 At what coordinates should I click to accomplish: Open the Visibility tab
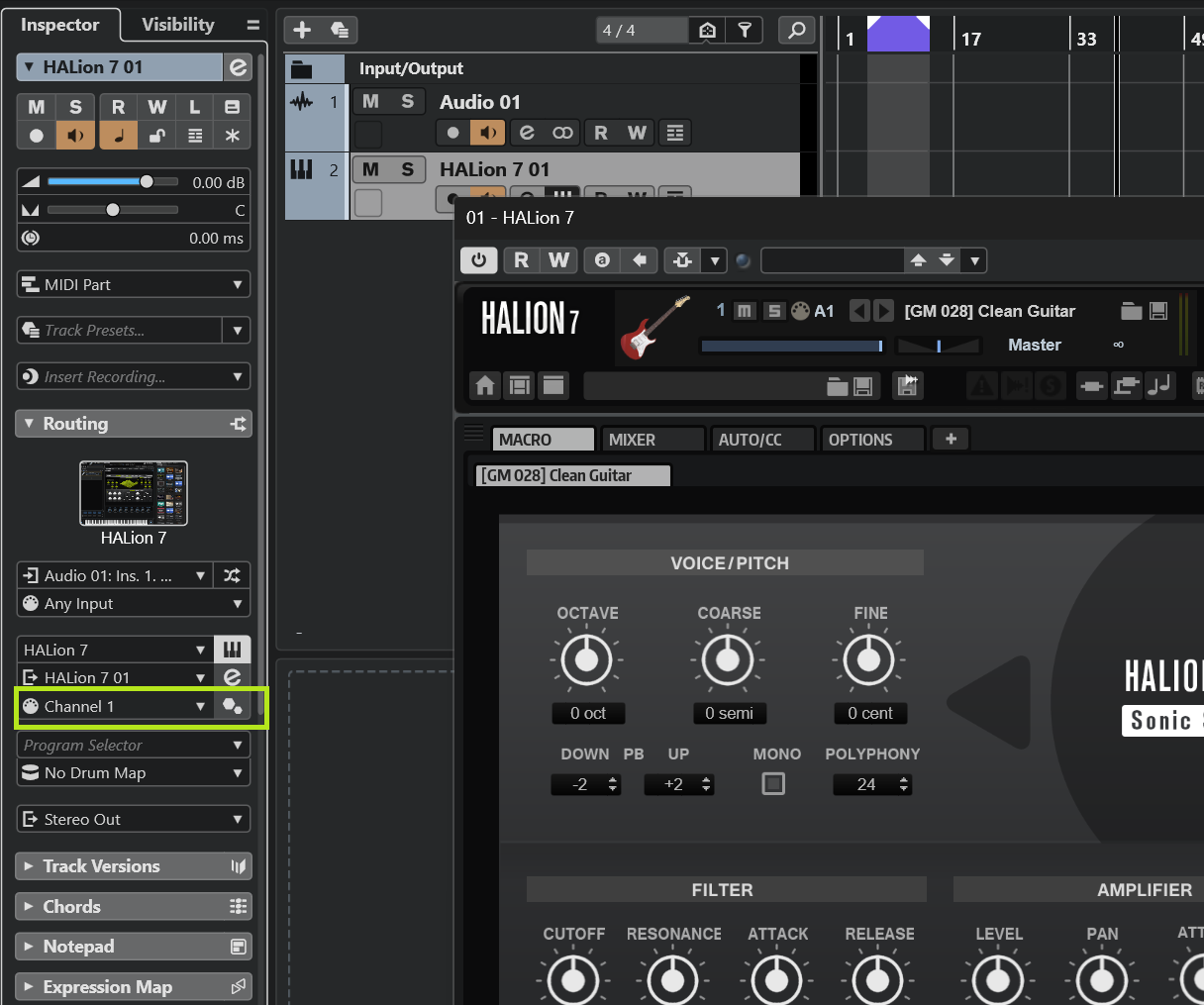pos(177,25)
